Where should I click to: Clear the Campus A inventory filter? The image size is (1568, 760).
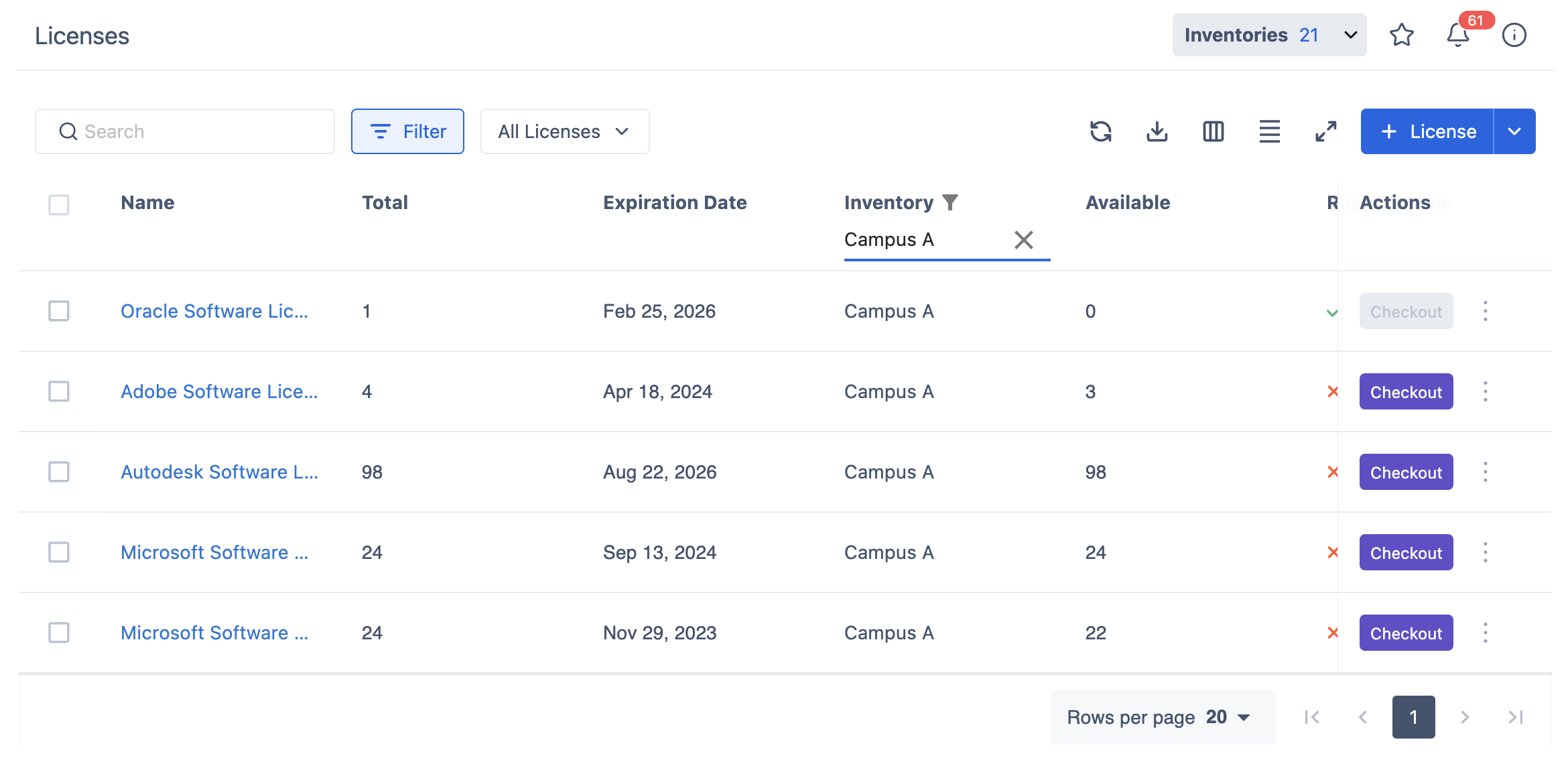pos(1023,240)
